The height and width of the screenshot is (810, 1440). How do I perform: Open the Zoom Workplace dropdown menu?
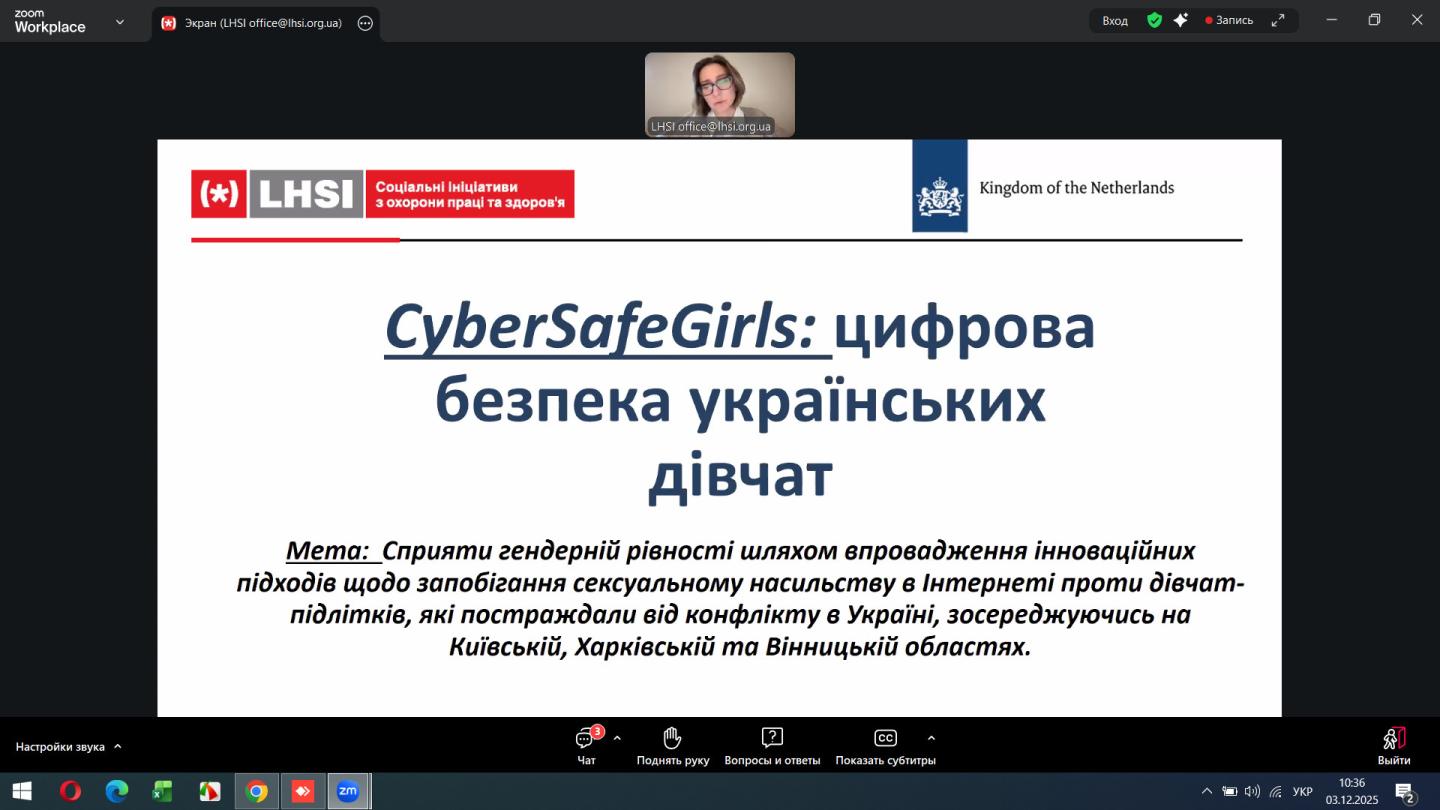coord(120,21)
